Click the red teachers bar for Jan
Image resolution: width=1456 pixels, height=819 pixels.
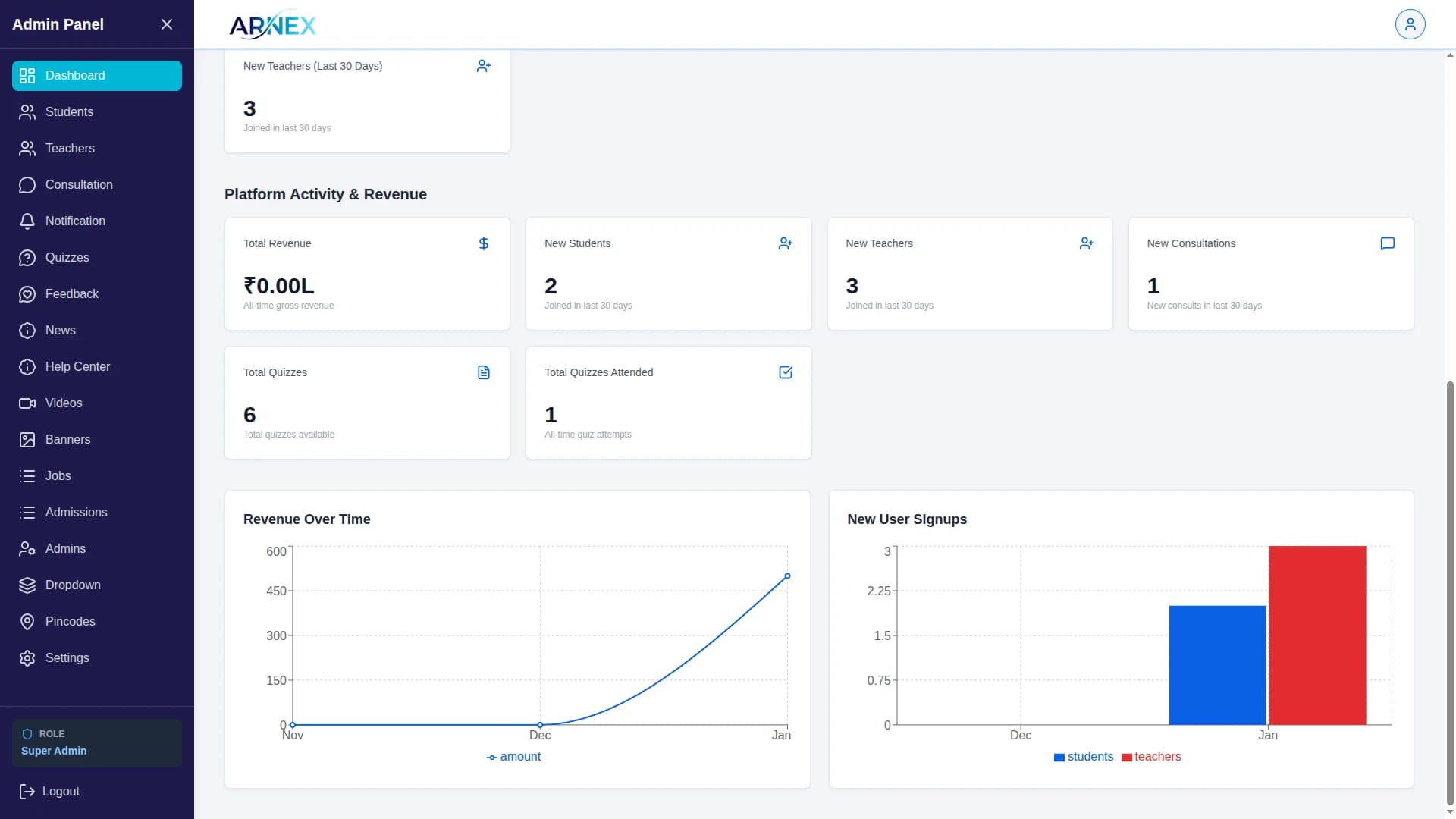(1317, 635)
